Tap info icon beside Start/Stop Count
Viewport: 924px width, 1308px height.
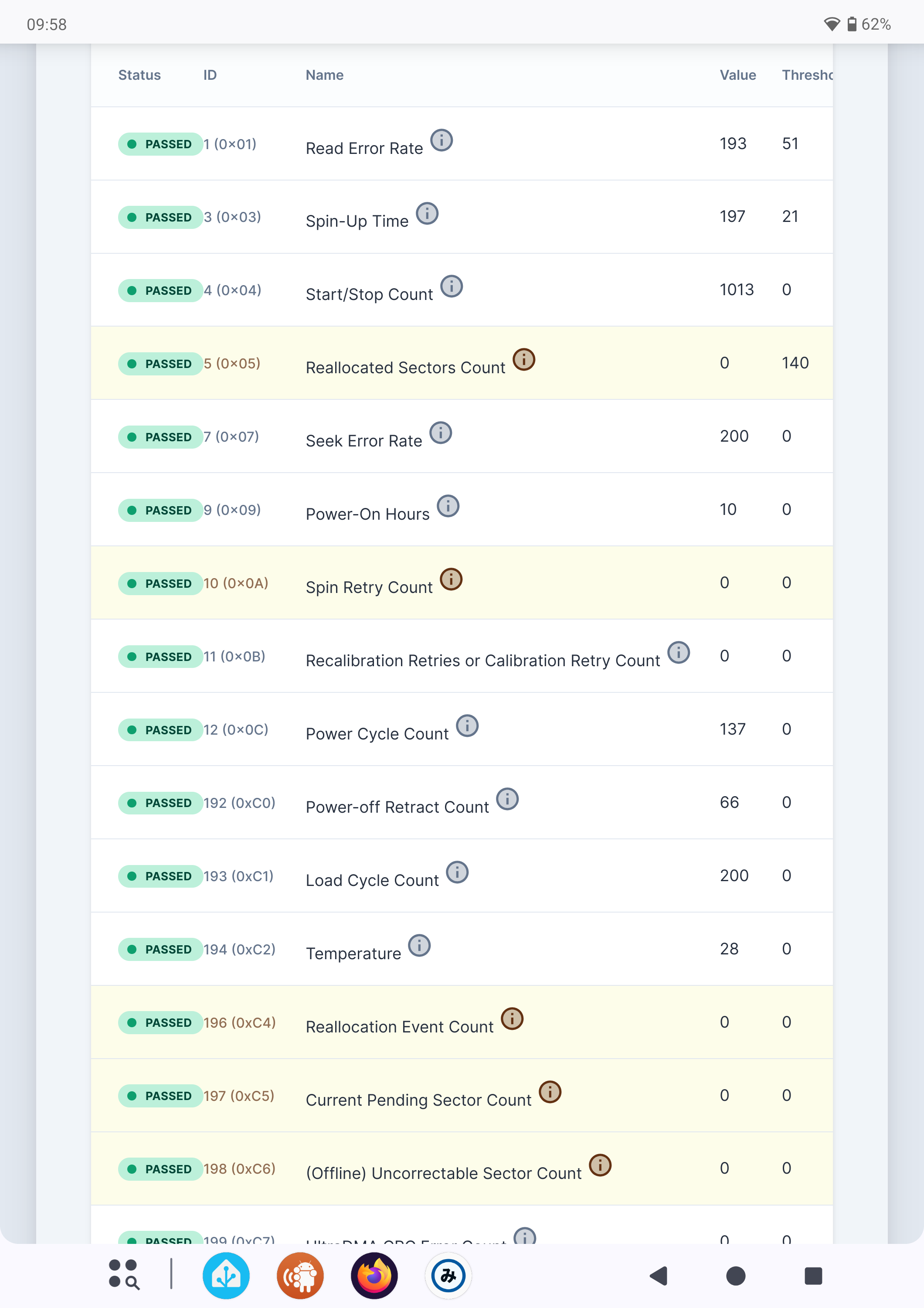coord(452,286)
